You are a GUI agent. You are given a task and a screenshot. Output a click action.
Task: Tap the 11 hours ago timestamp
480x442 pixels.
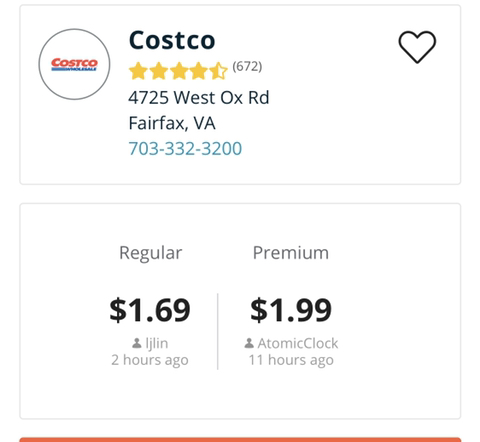point(291,360)
